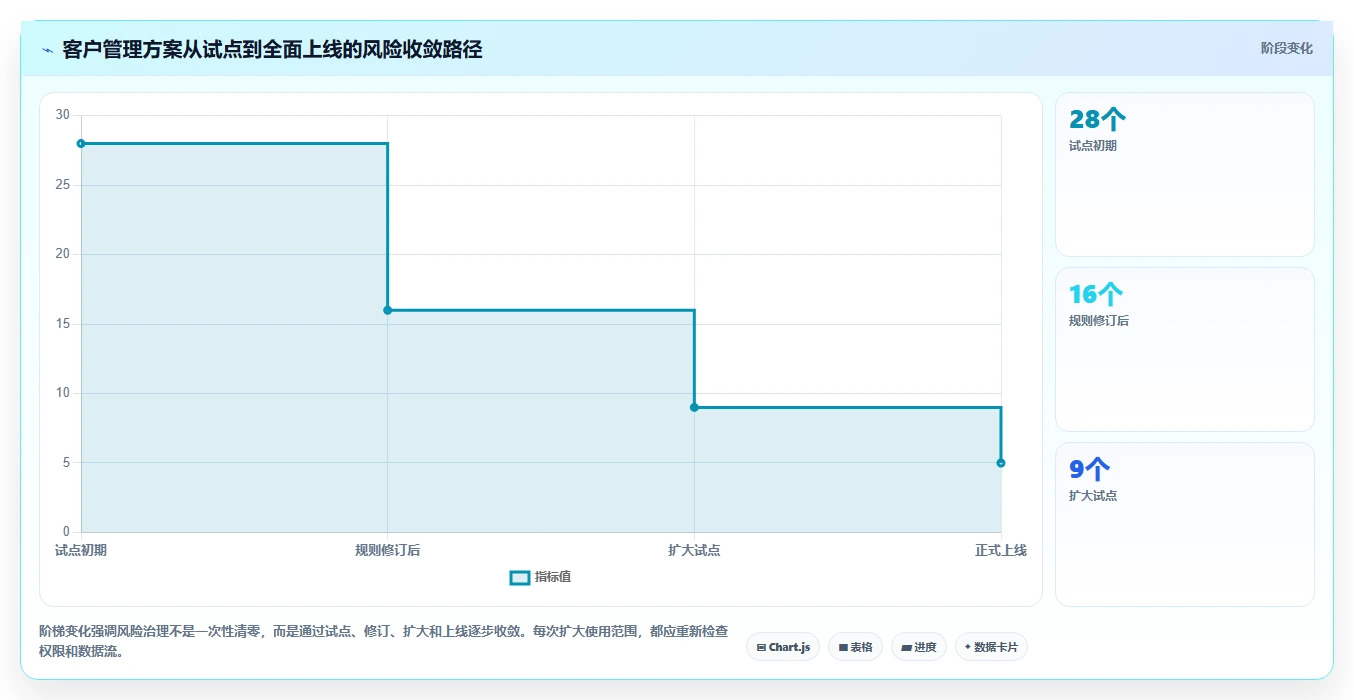Screen dimensions: 1354x700
Task: Select the 数据卡片 tag
Action: [x=991, y=647]
